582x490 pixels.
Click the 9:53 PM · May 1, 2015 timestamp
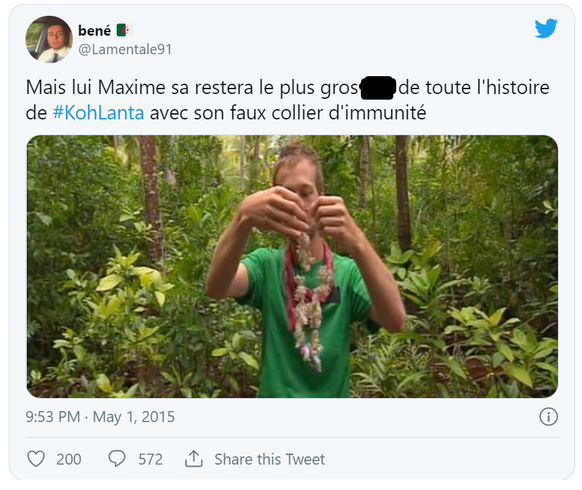coord(100,417)
